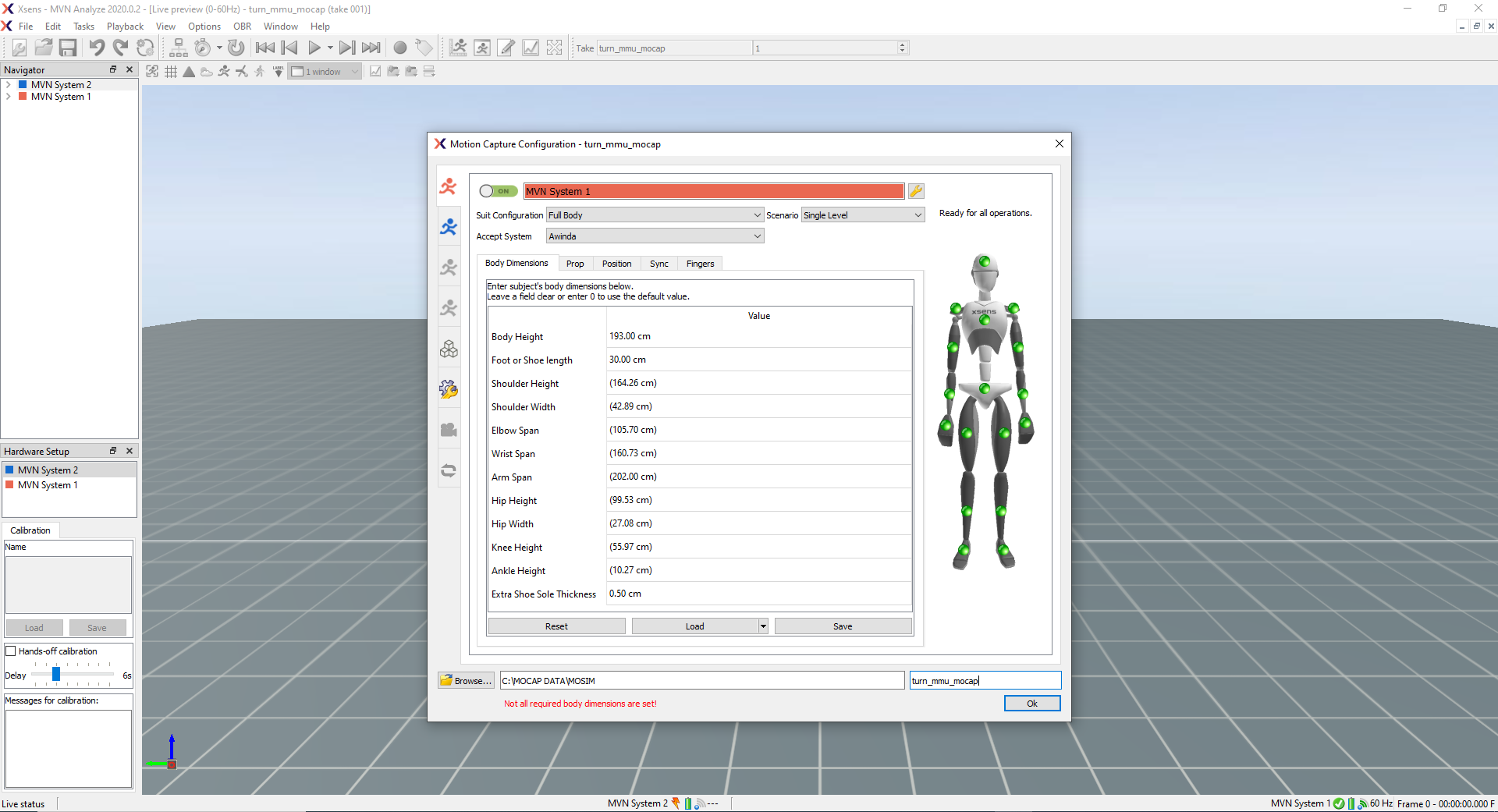
Task: Click the pencil edit toolbar icon
Action: 506,48
